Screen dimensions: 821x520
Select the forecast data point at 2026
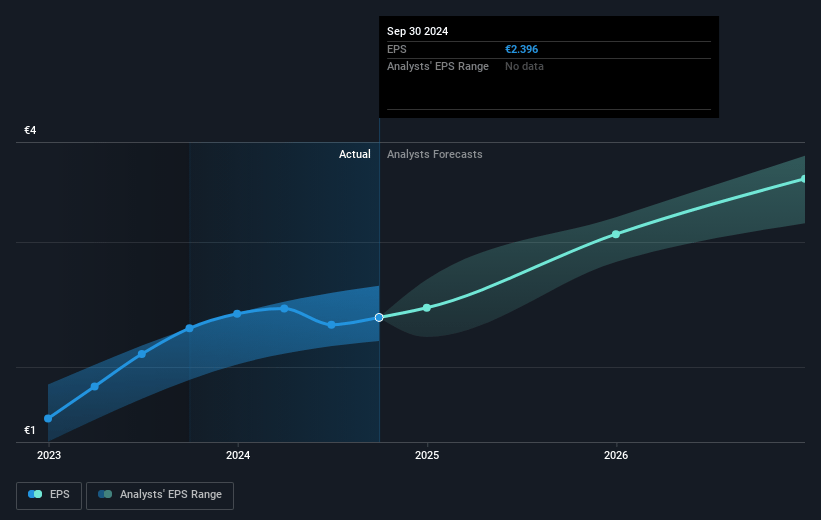[x=616, y=234]
